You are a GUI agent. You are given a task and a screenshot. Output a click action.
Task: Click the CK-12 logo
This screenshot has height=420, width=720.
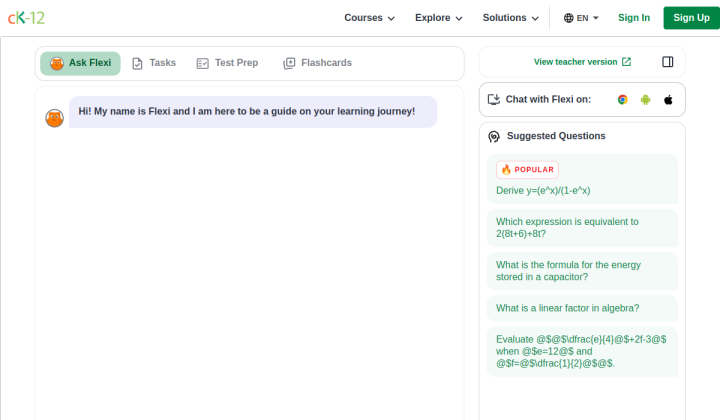point(26,18)
